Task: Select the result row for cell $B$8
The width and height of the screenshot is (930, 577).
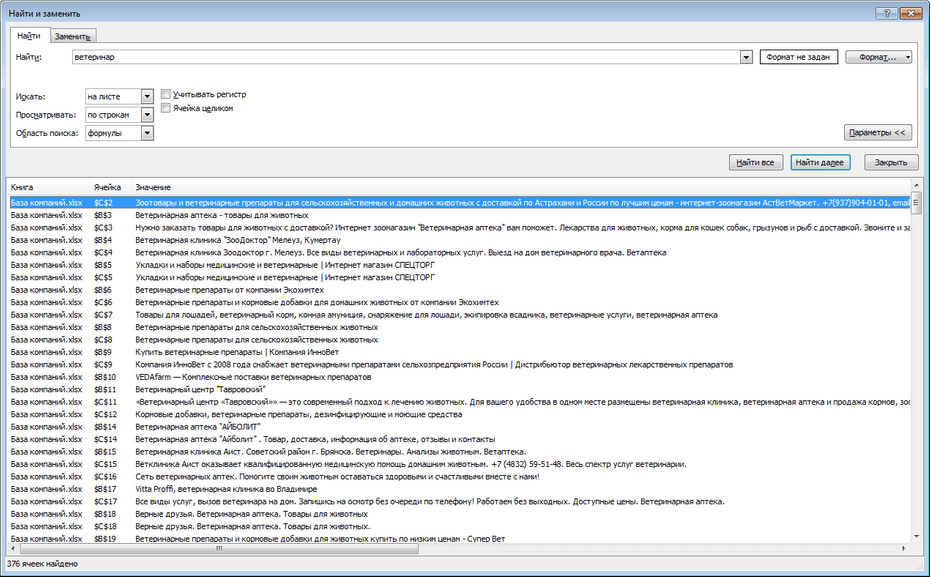Action: pos(459,327)
